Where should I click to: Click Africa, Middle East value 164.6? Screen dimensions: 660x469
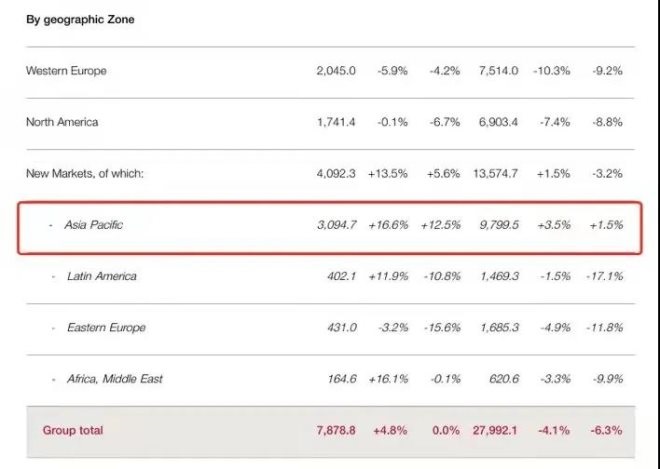pyautogui.click(x=342, y=379)
